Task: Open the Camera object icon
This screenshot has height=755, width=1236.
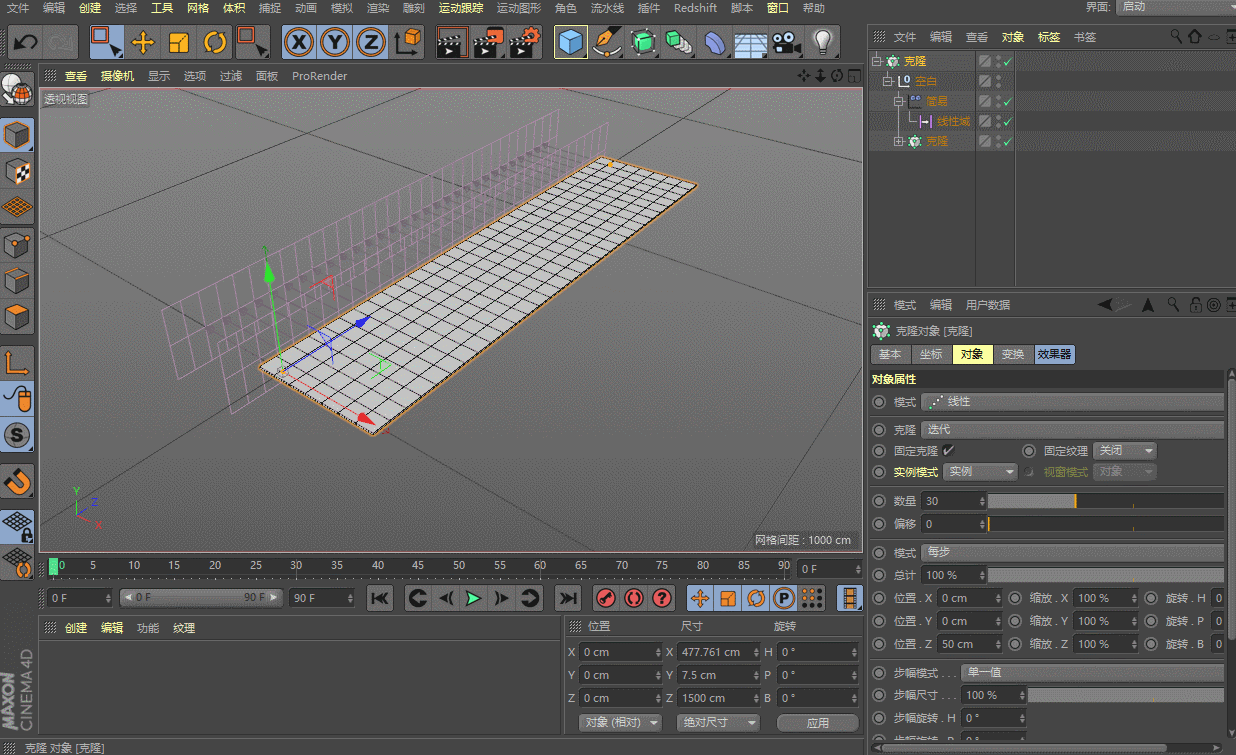Action: (x=787, y=42)
